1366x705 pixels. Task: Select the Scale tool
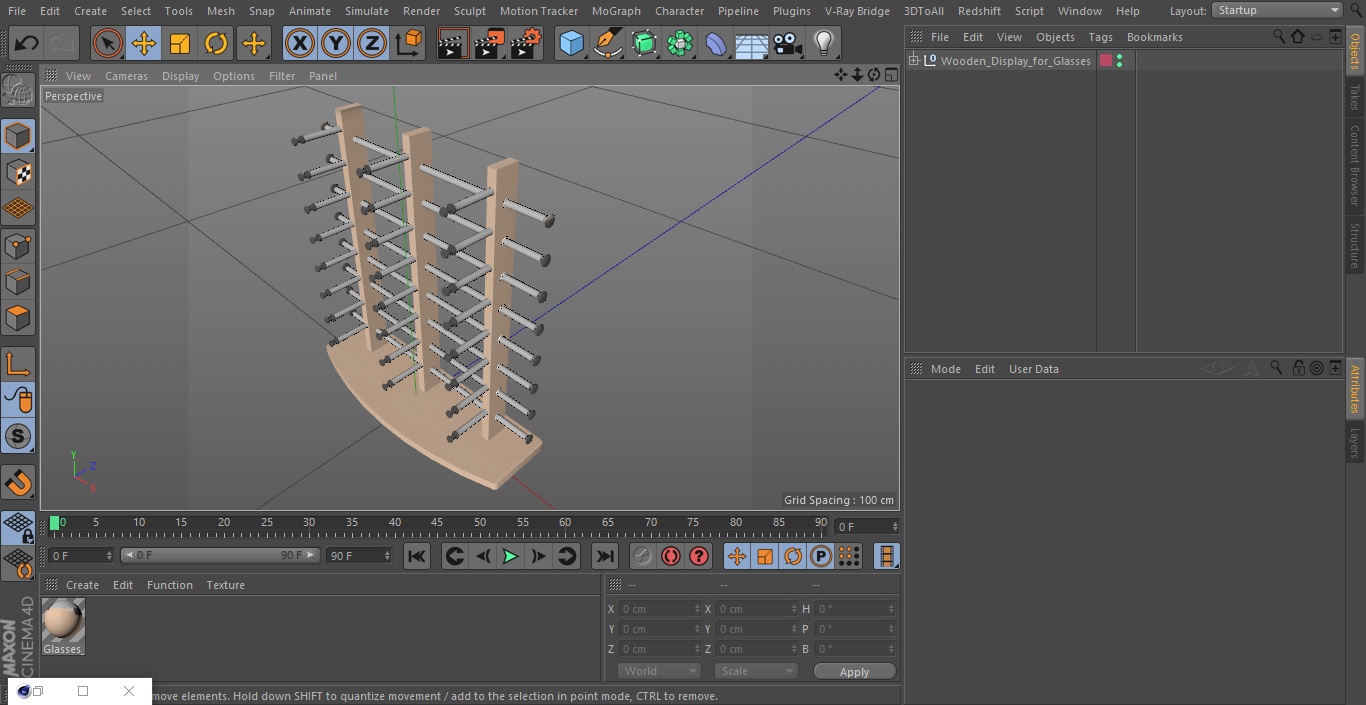180,43
